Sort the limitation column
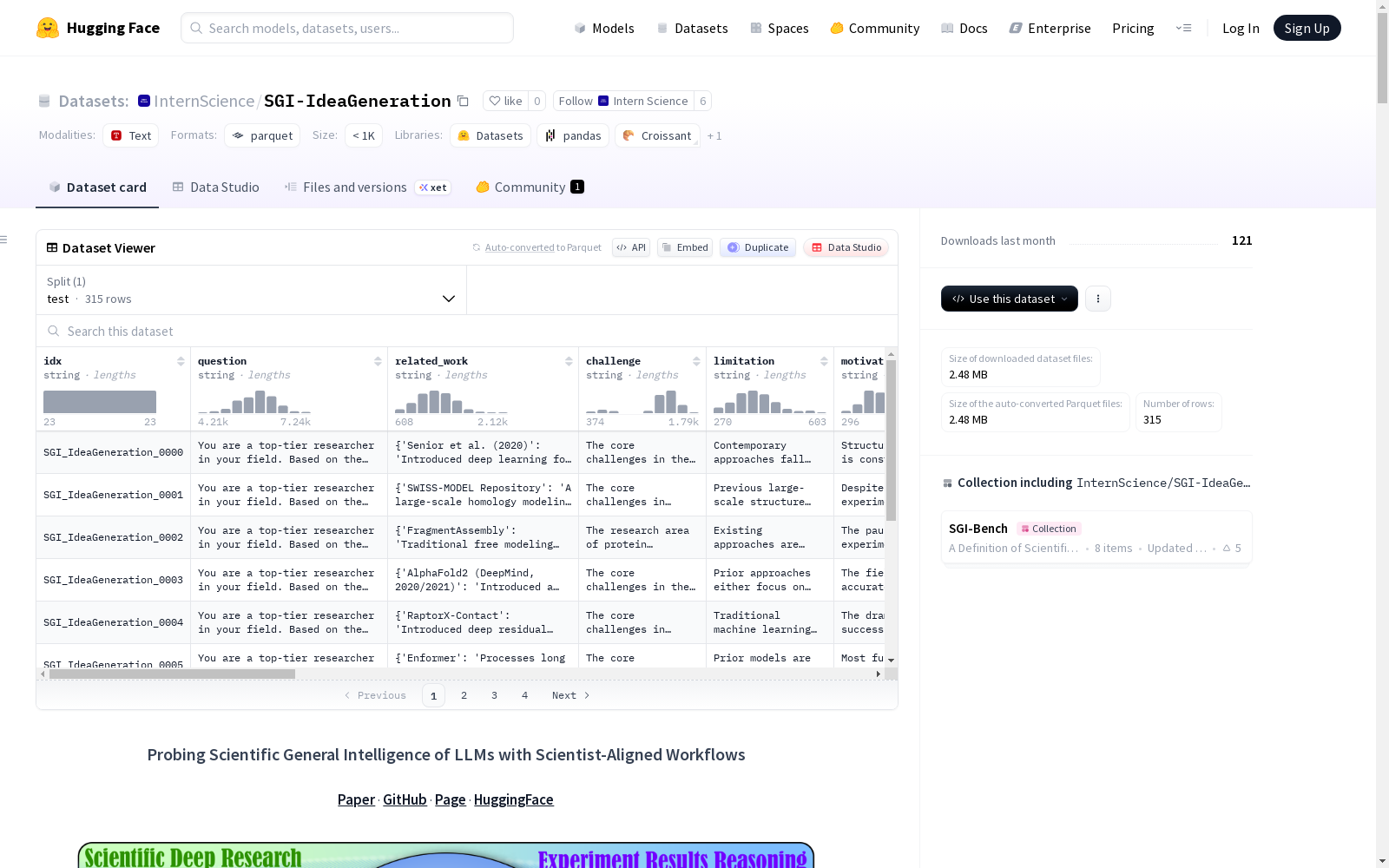The width and height of the screenshot is (1389, 868). [x=824, y=361]
